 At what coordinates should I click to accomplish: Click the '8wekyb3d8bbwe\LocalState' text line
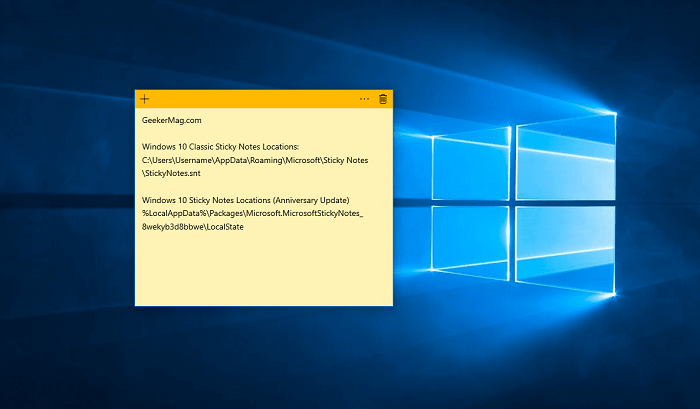tap(193, 227)
